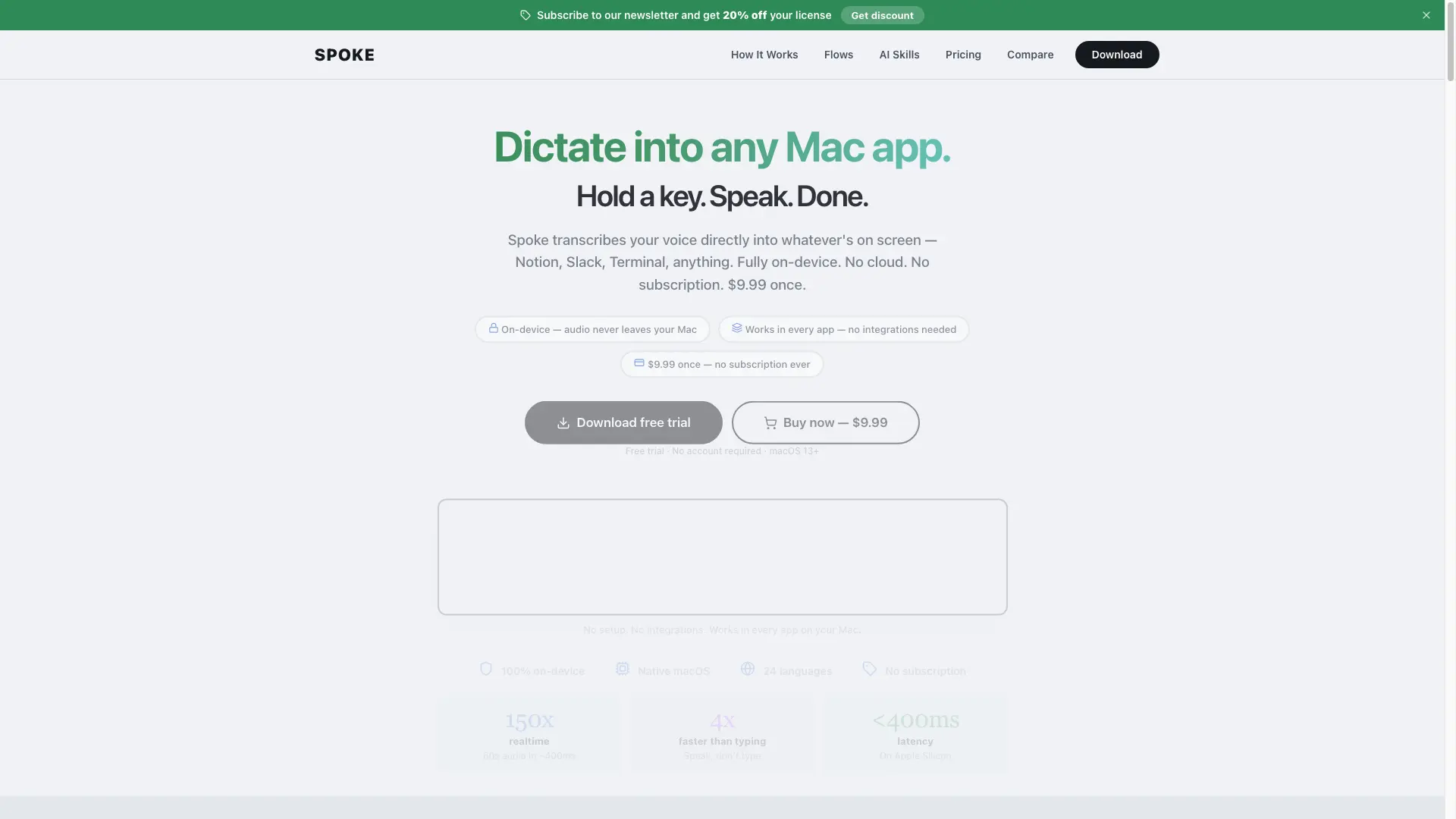Open the Compare nav item
The image size is (1456, 819).
click(x=1030, y=55)
